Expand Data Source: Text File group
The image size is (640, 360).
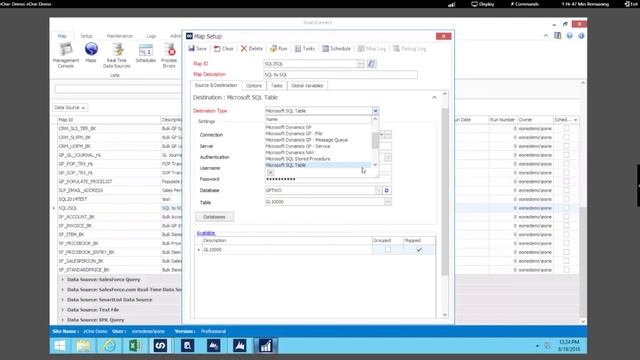(x=62, y=310)
